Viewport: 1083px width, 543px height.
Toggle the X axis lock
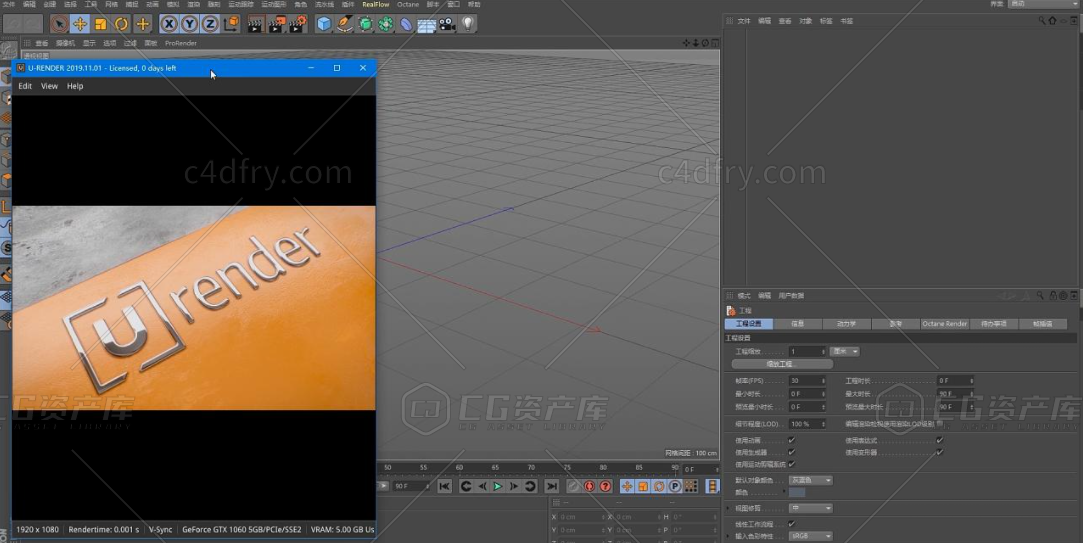(x=169, y=24)
